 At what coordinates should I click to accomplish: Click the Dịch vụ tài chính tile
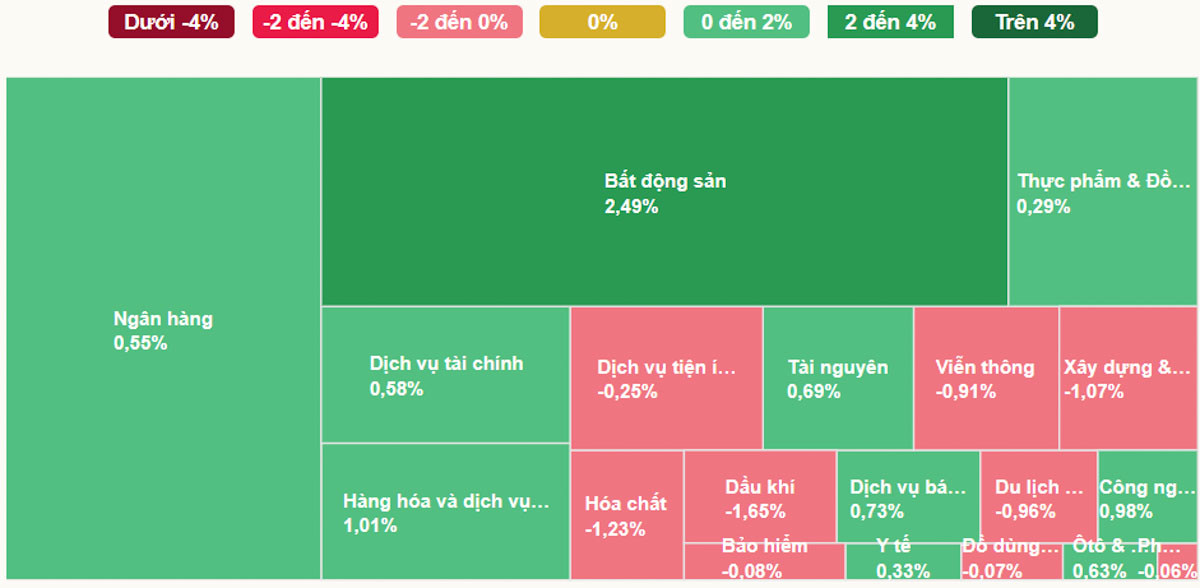point(445,375)
